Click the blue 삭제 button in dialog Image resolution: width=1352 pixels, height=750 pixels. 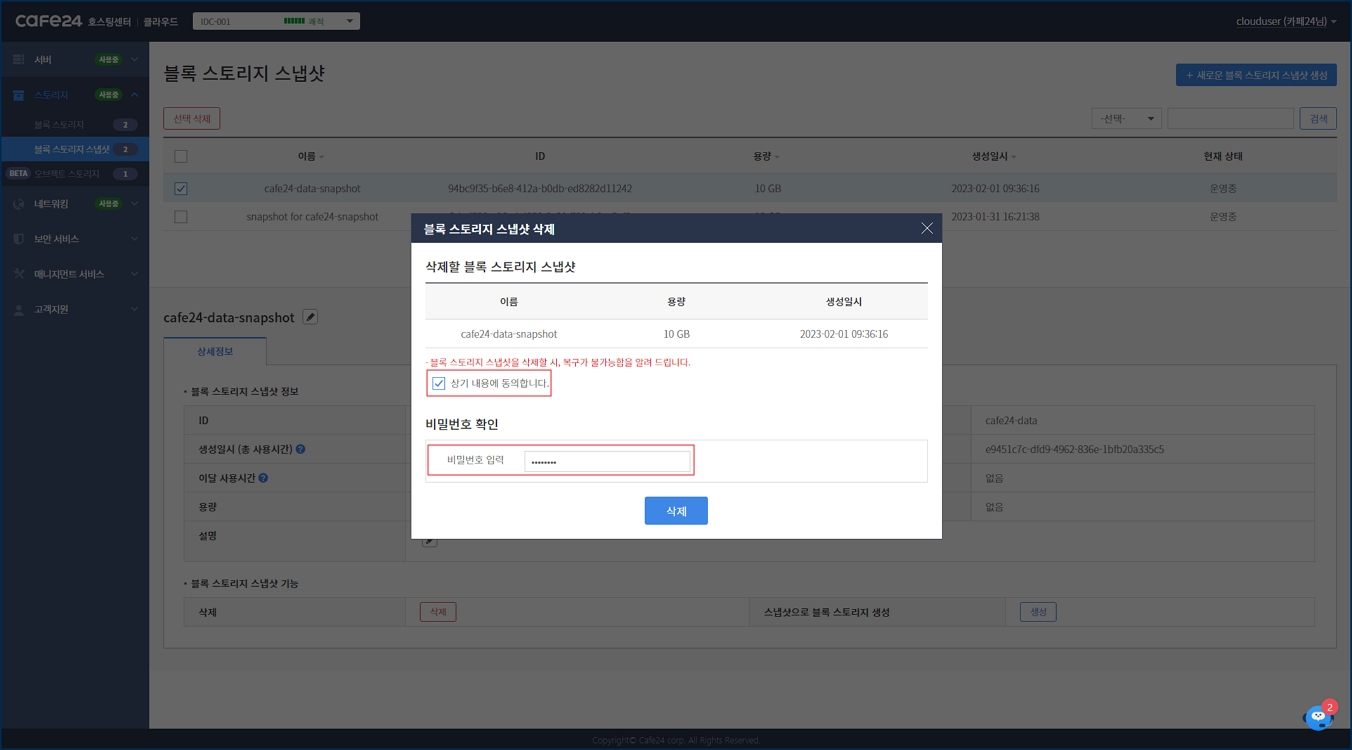coord(676,511)
